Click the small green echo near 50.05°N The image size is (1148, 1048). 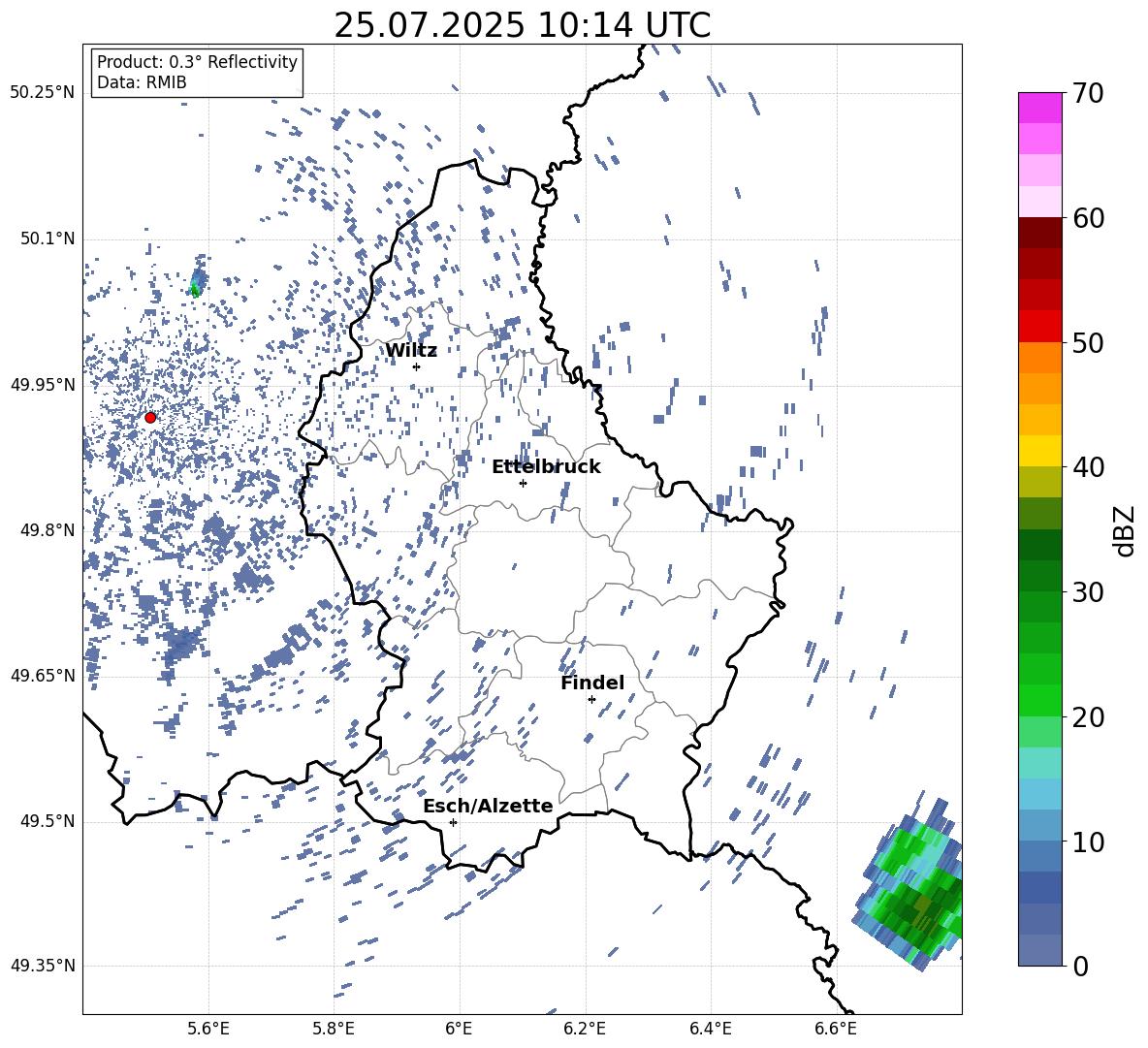tap(196, 284)
